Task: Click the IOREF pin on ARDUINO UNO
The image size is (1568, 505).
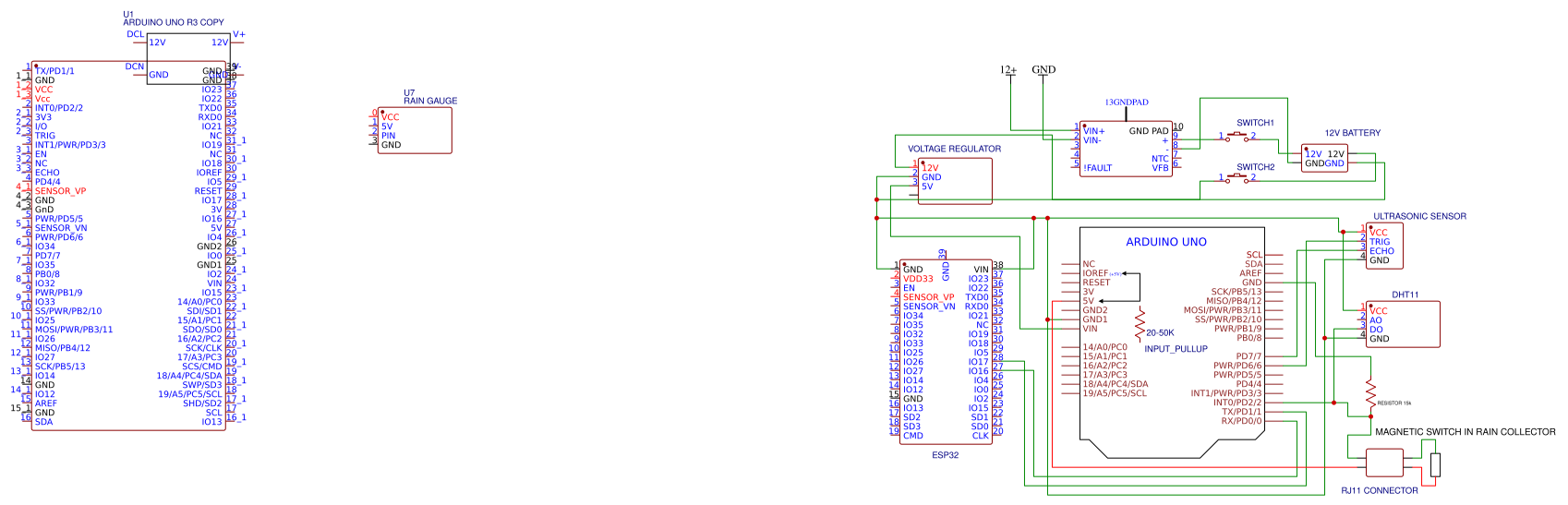Action: pos(1095,273)
